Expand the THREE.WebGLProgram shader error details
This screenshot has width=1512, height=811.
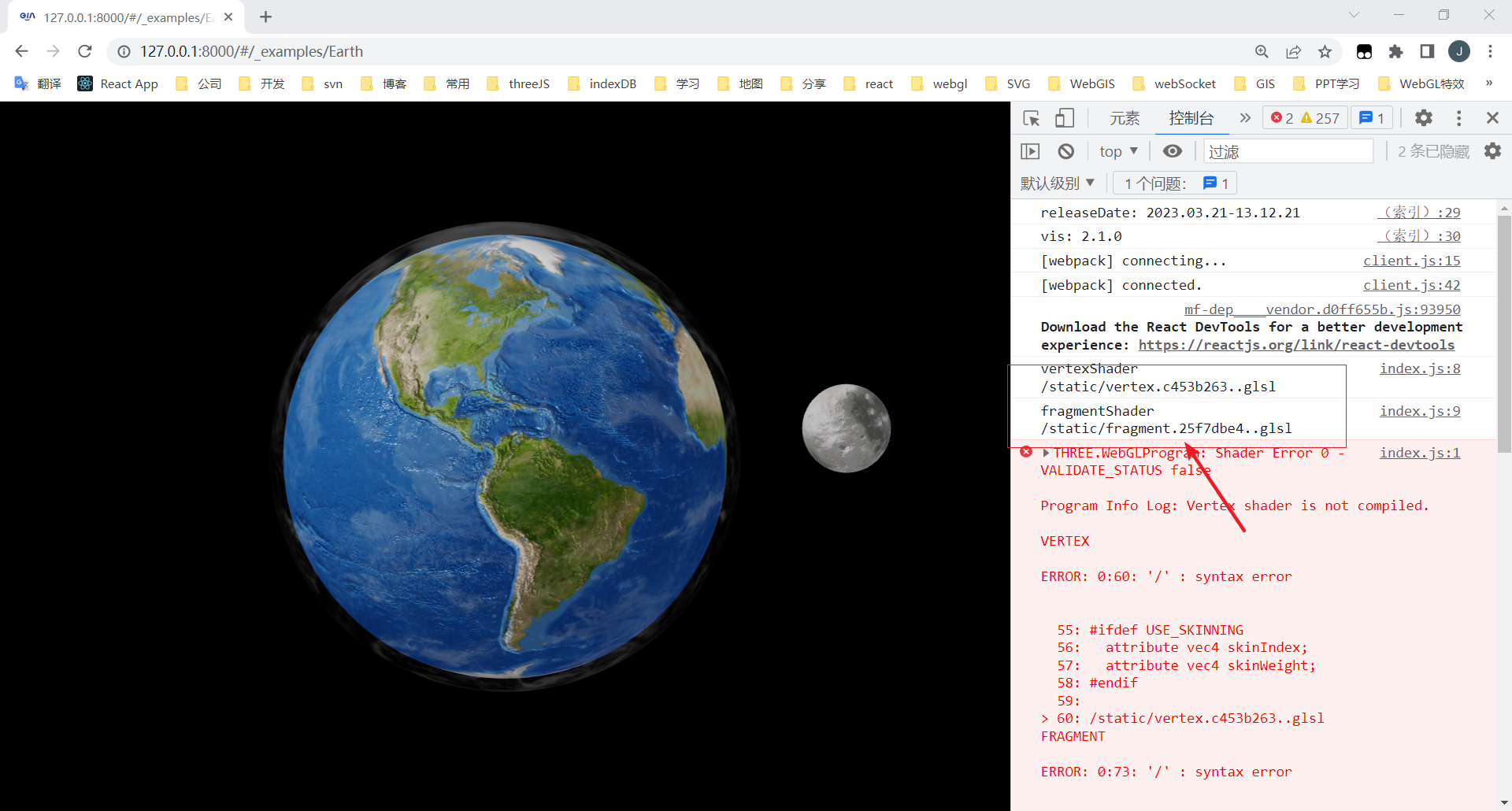1046,453
